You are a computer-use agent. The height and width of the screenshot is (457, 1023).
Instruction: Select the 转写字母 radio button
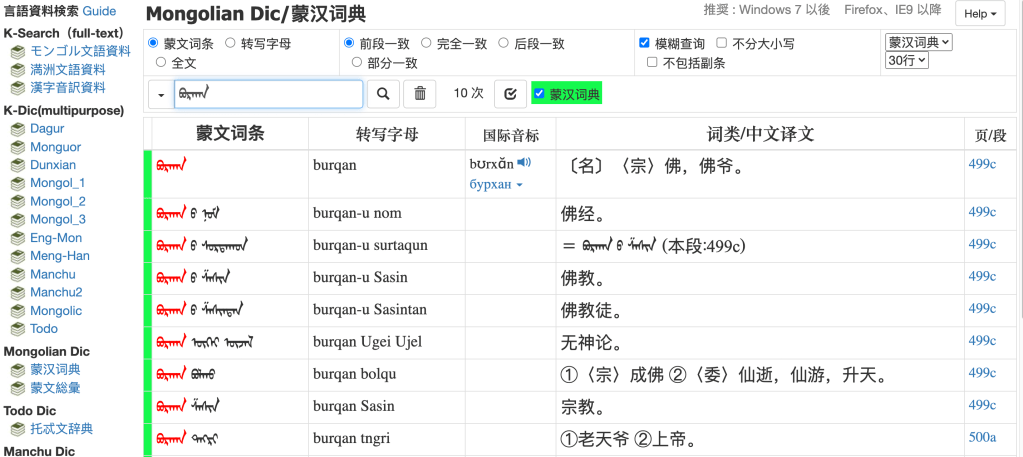pos(231,43)
